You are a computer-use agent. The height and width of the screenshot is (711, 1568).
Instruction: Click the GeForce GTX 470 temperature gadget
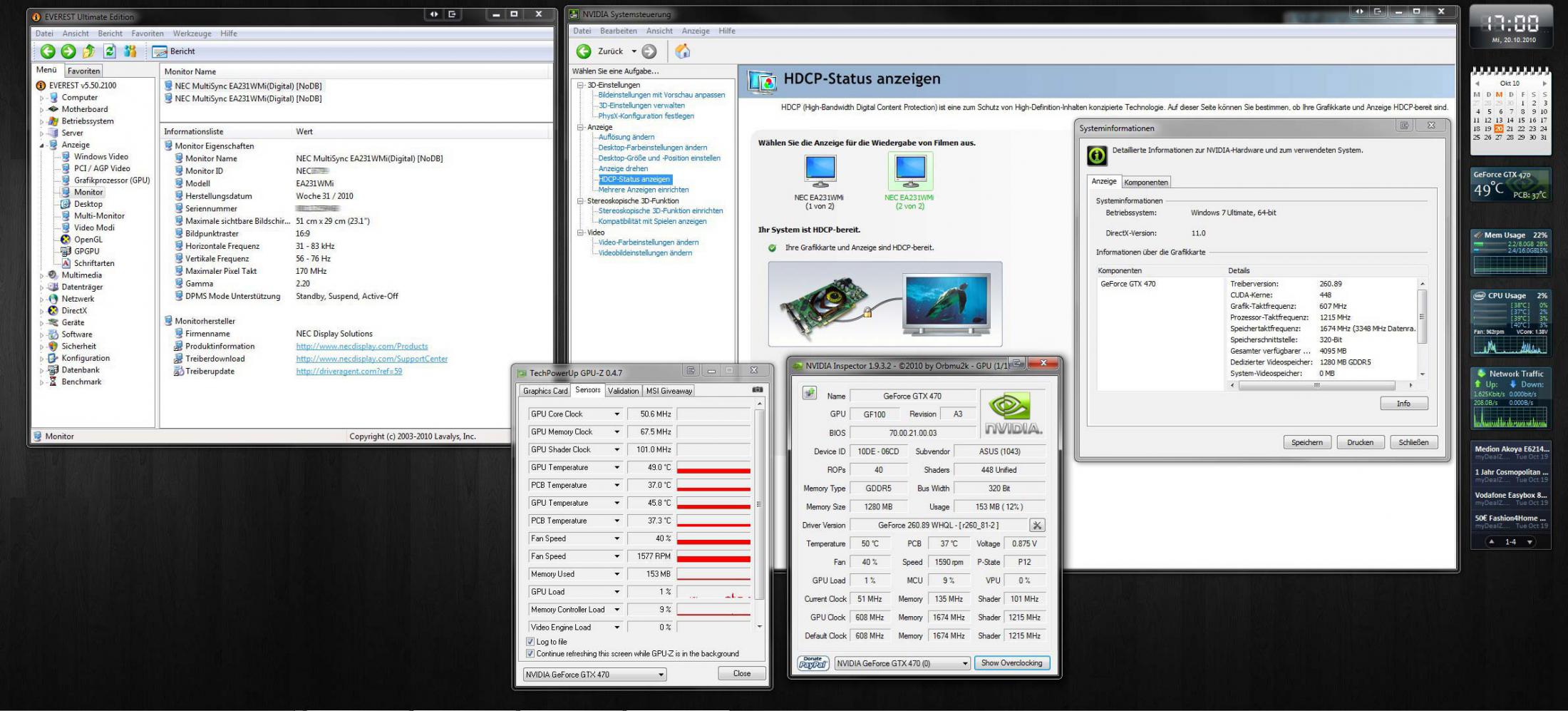(x=1511, y=186)
